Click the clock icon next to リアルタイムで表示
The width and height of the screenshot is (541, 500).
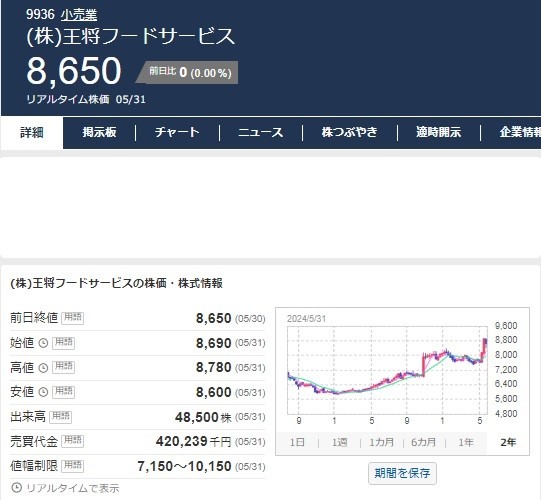(x=17, y=488)
